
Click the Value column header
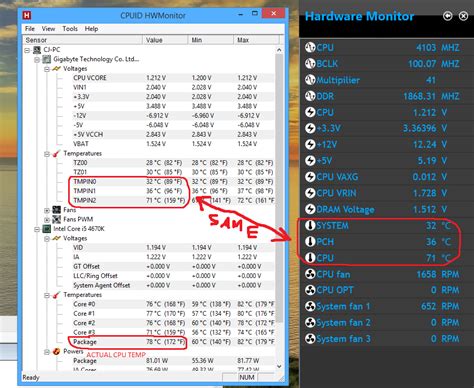(165, 40)
